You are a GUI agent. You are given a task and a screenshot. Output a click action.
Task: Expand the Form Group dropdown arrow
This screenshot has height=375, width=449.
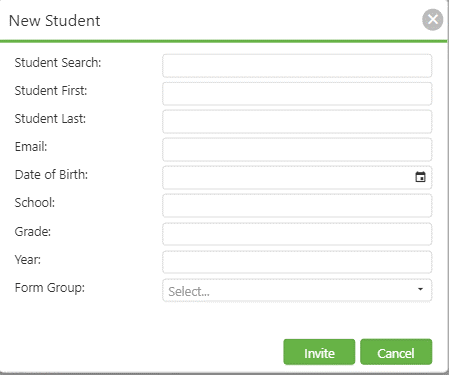tap(421, 289)
